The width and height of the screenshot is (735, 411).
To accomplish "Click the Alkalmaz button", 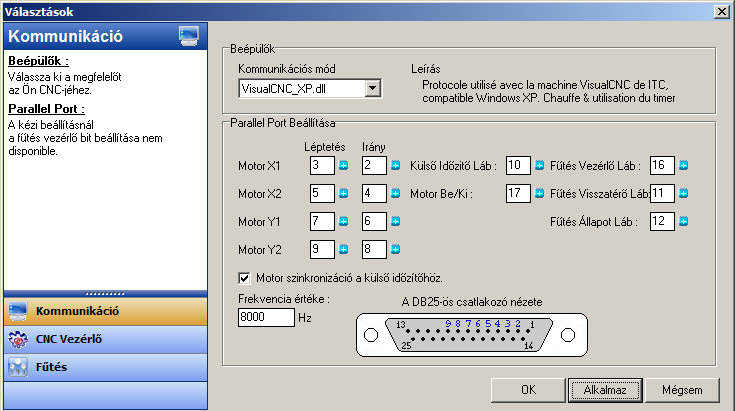I will [605, 390].
